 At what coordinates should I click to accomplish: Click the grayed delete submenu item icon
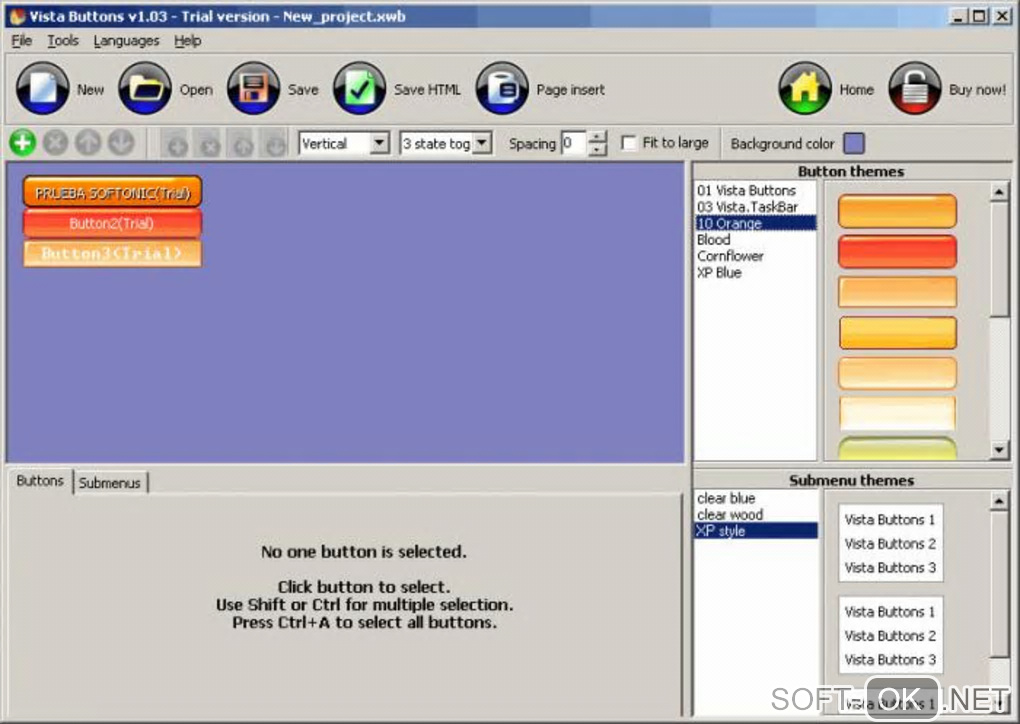(x=209, y=144)
